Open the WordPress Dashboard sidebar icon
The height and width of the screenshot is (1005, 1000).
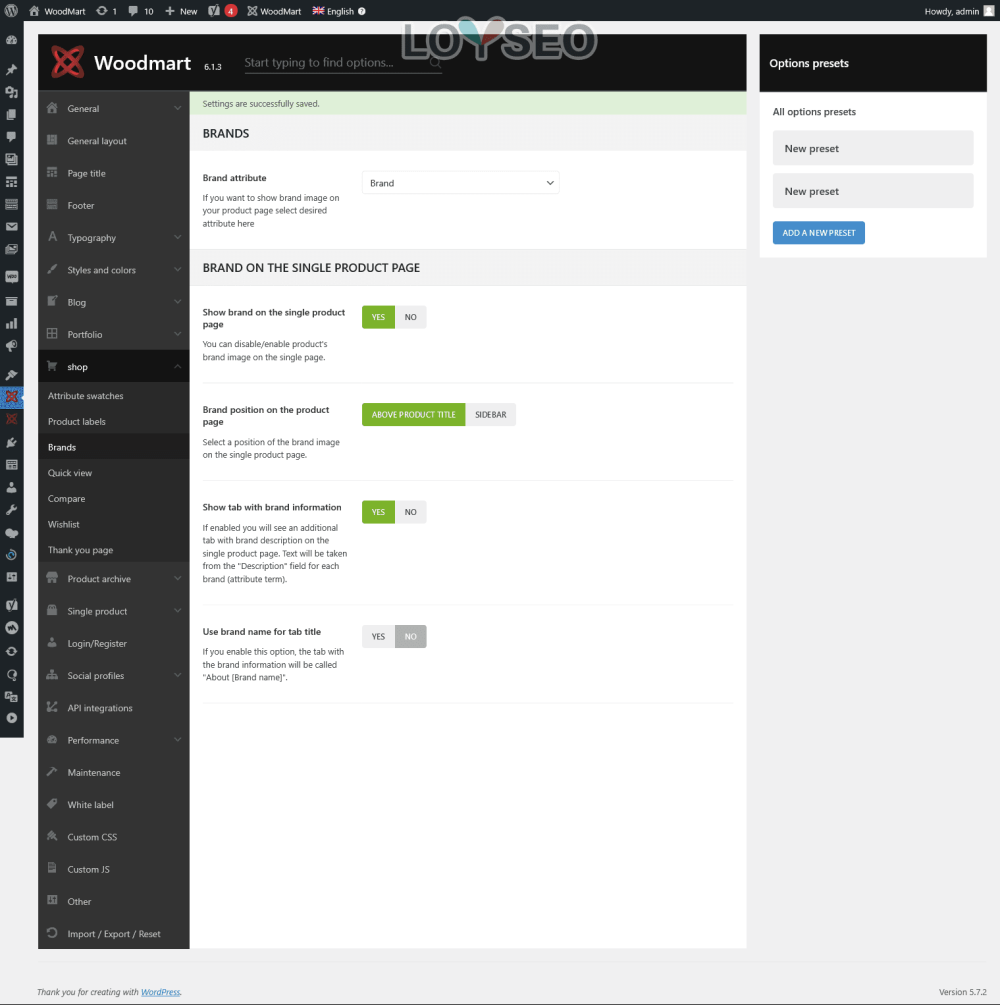point(12,40)
